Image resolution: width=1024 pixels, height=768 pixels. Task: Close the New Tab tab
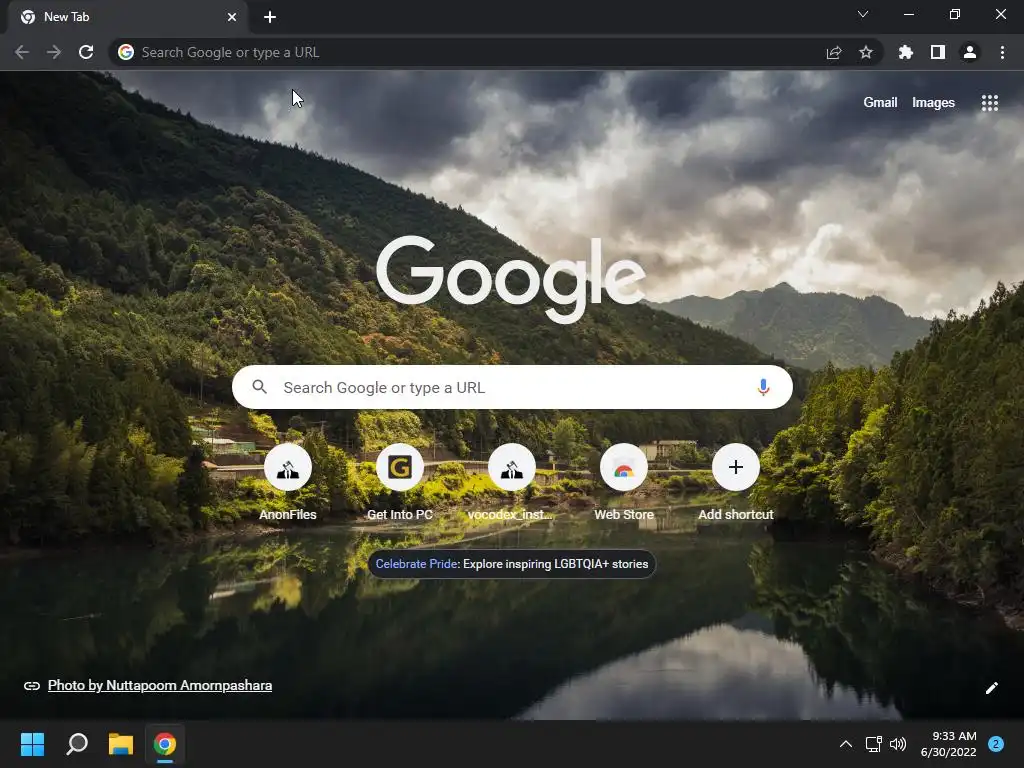click(x=232, y=17)
